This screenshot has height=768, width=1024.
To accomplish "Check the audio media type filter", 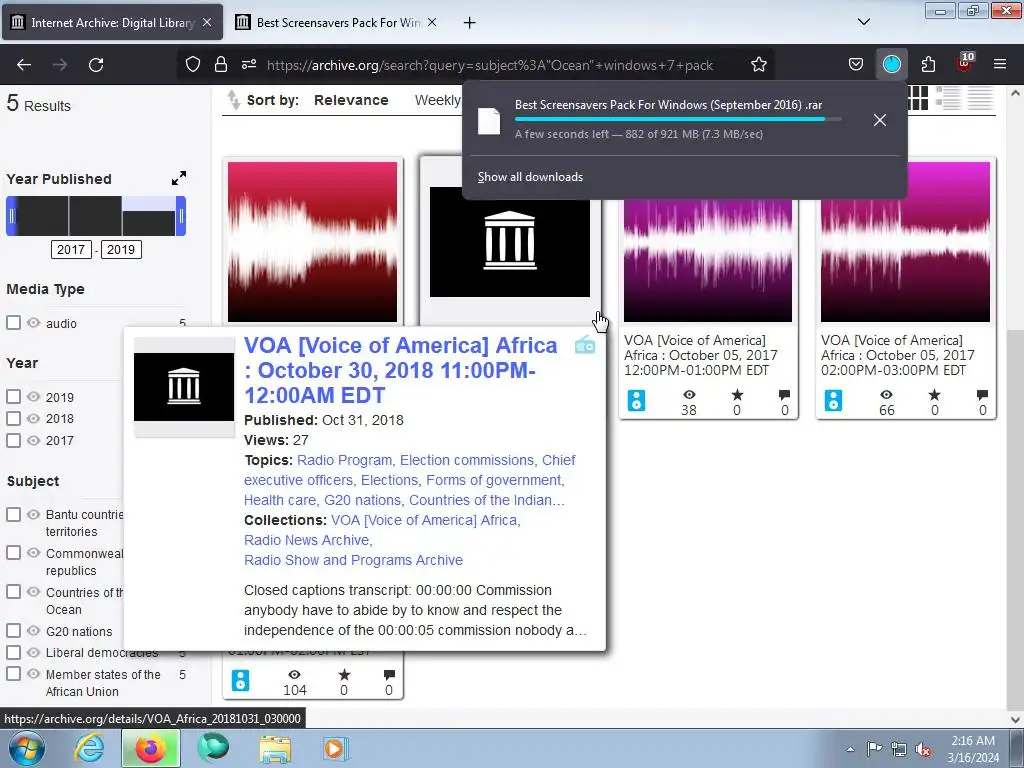I will point(13,323).
